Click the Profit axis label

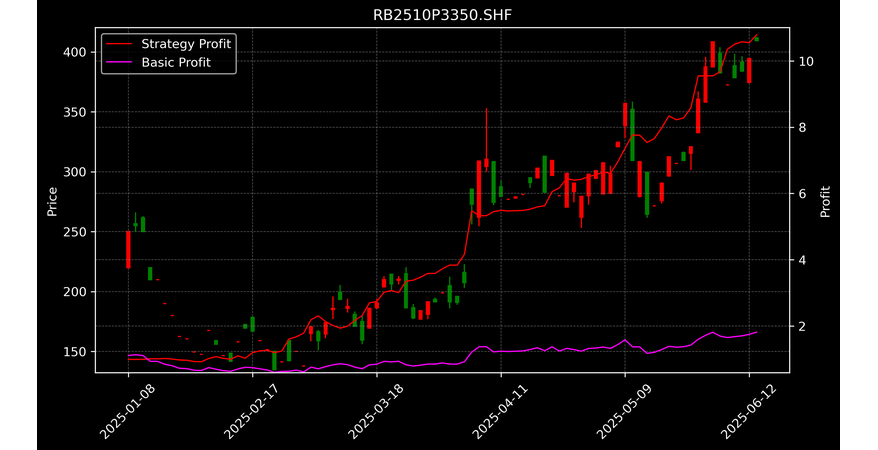point(825,201)
